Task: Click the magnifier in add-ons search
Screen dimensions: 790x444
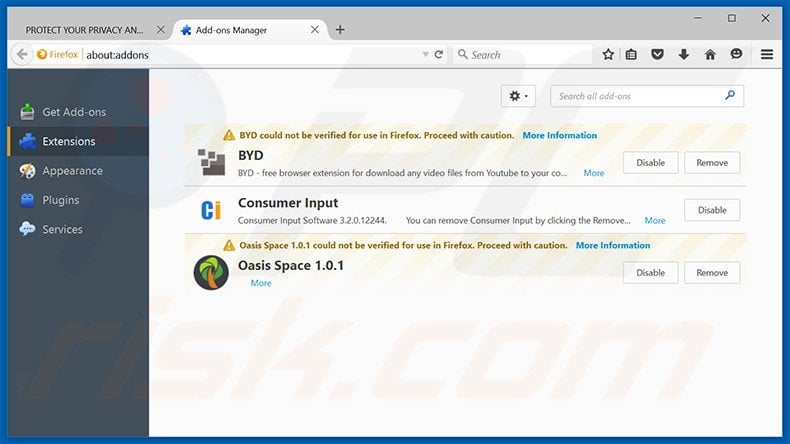Action: (x=730, y=95)
